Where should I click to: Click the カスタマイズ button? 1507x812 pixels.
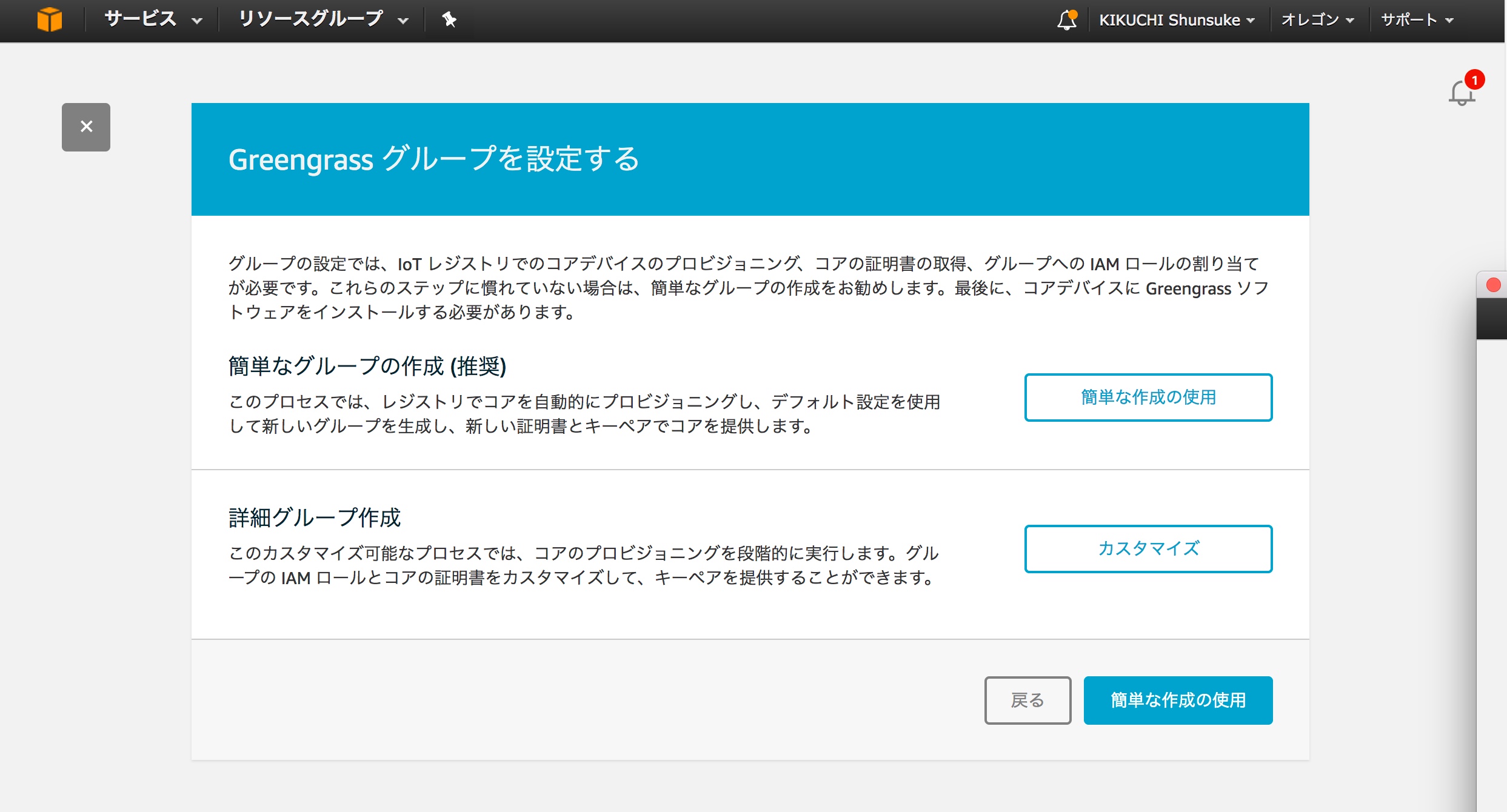tap(1148, 548)
